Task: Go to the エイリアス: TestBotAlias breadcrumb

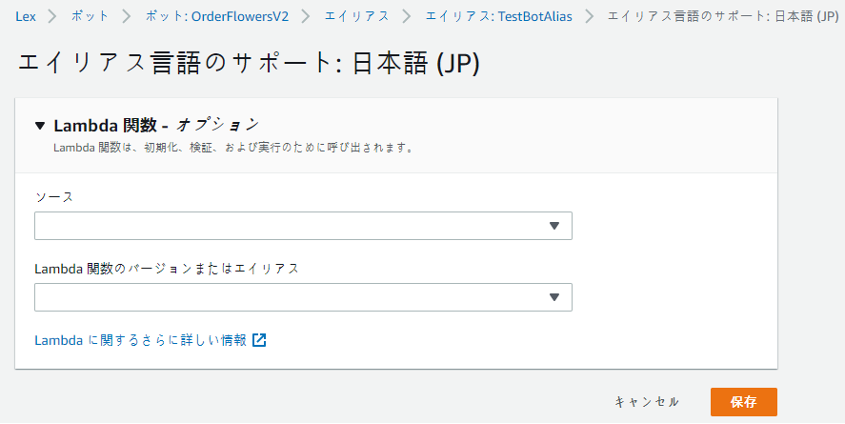Action: coord(498,16)
